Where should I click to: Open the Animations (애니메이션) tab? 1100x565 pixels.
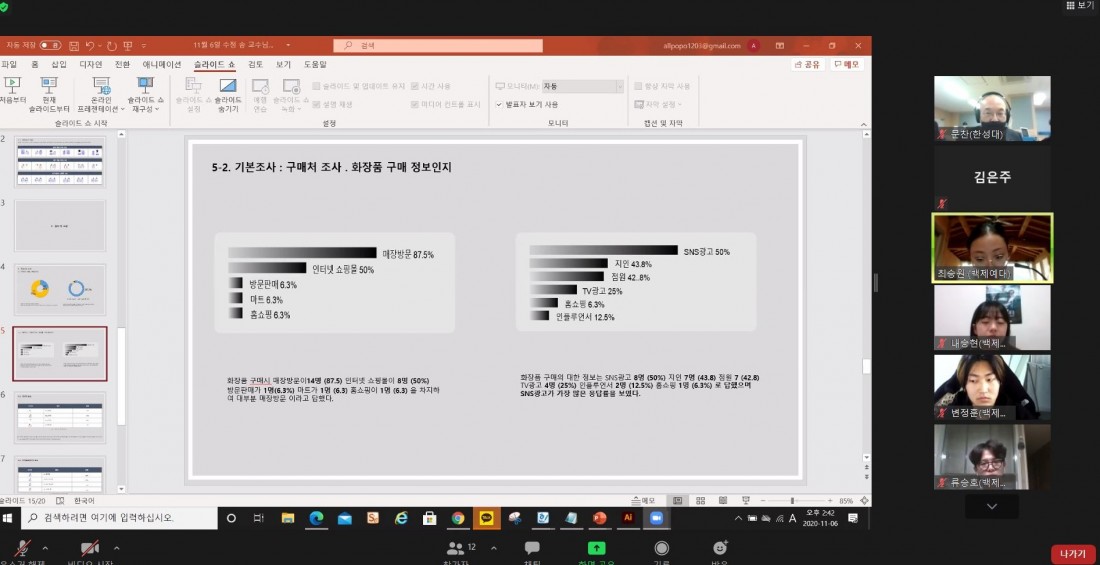point(162,65)
